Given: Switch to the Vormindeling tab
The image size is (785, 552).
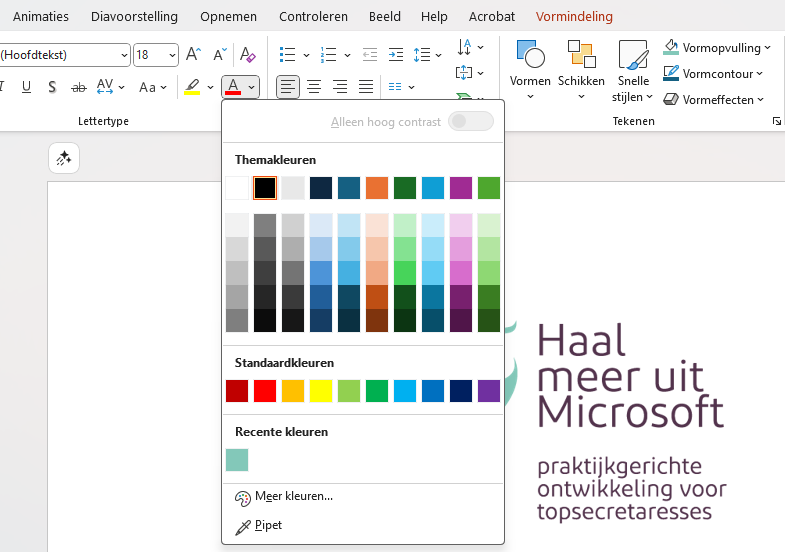Looking at the screenshot, I should 574,17.
